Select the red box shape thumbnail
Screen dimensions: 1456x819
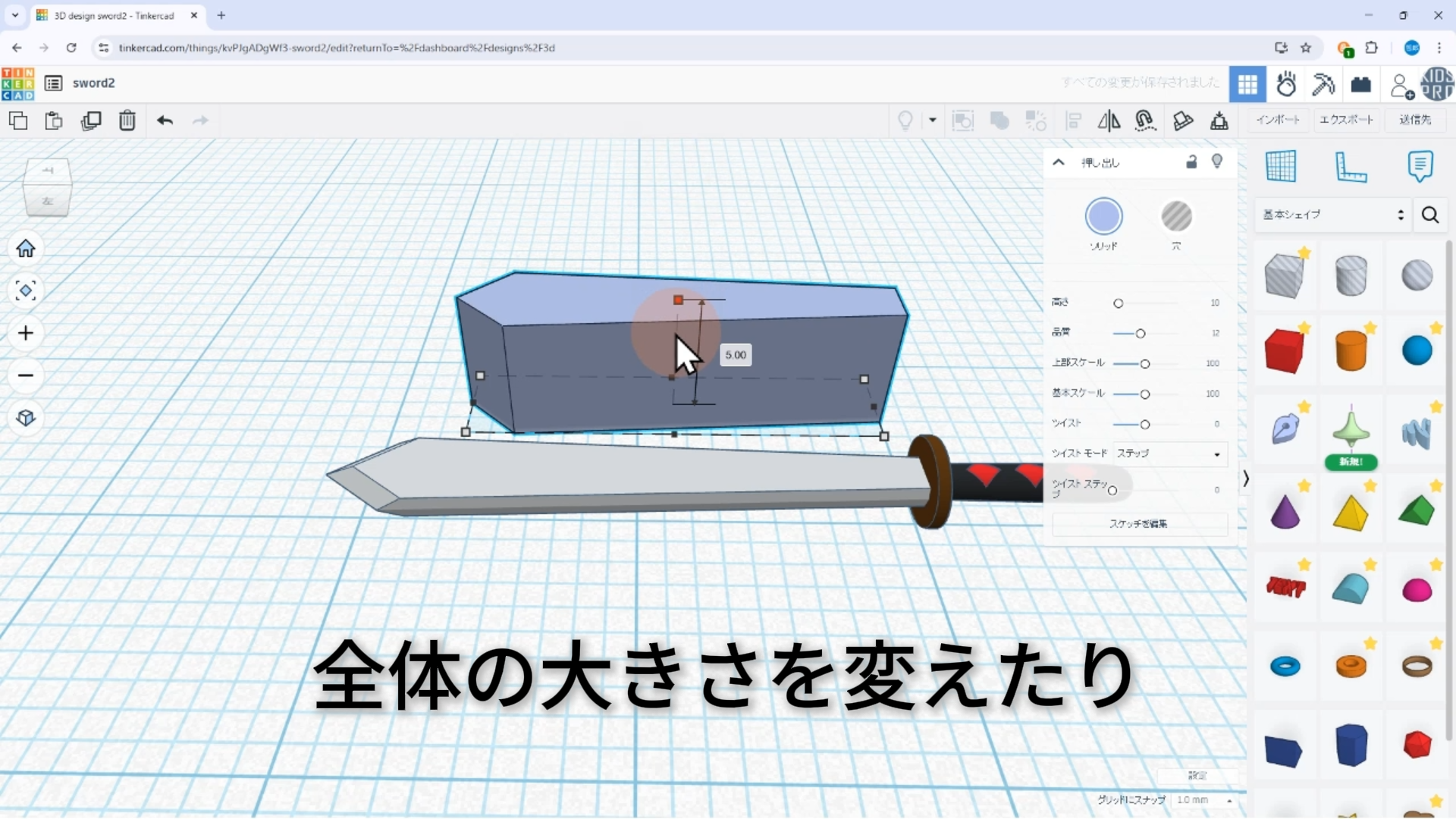[1284, 351]
